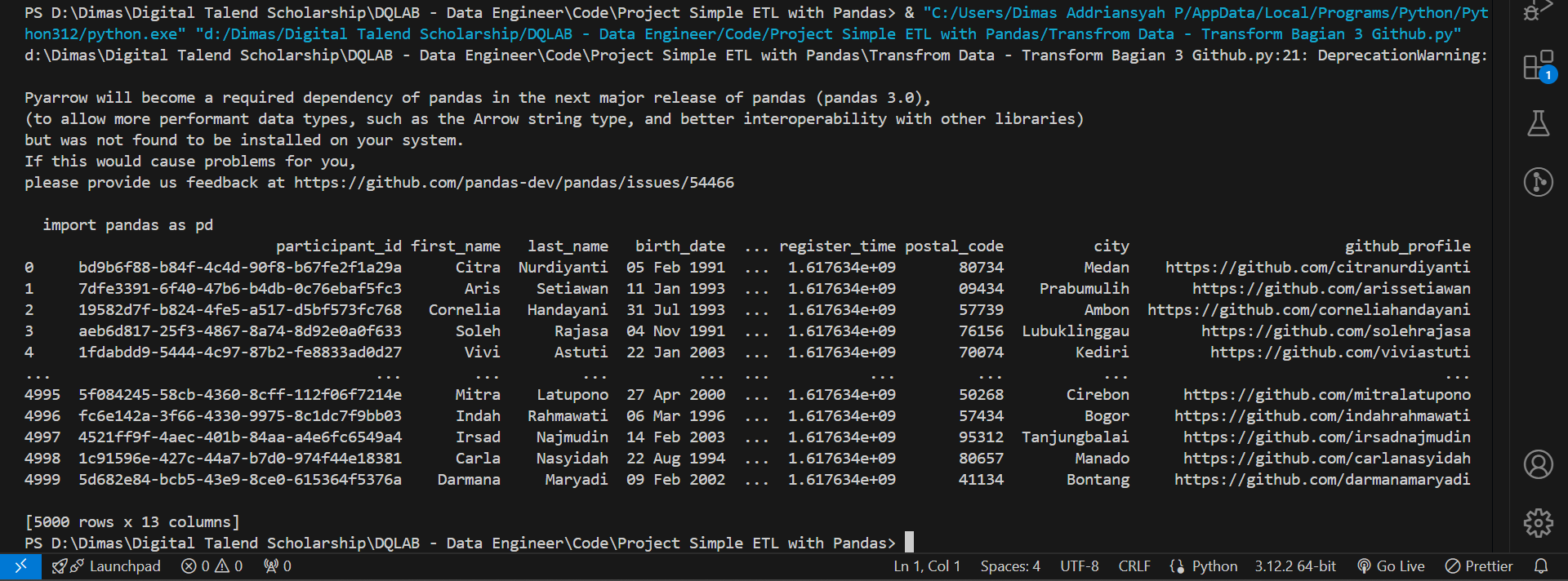Show errors and warnings problems count
Image resolution: width=1568 pixels, height=581 pixels.
[212, 566]
